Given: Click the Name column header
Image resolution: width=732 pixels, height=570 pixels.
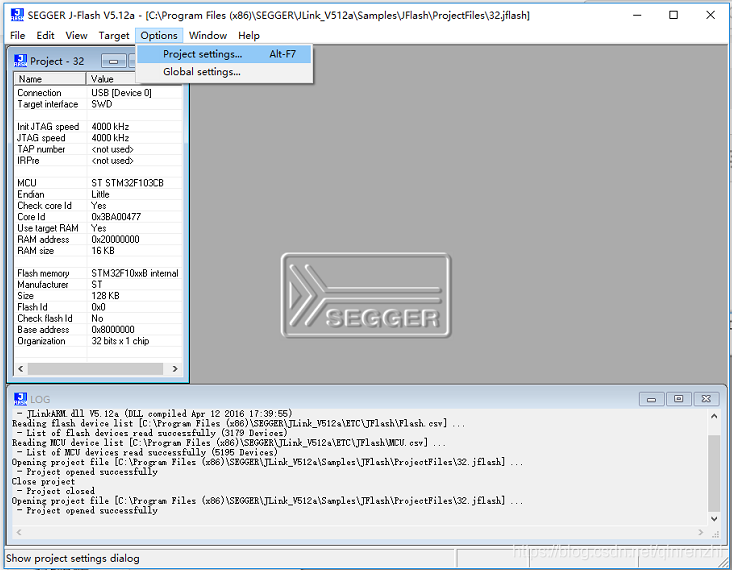Looking at the screenshot, I should (x=50, y=79).
